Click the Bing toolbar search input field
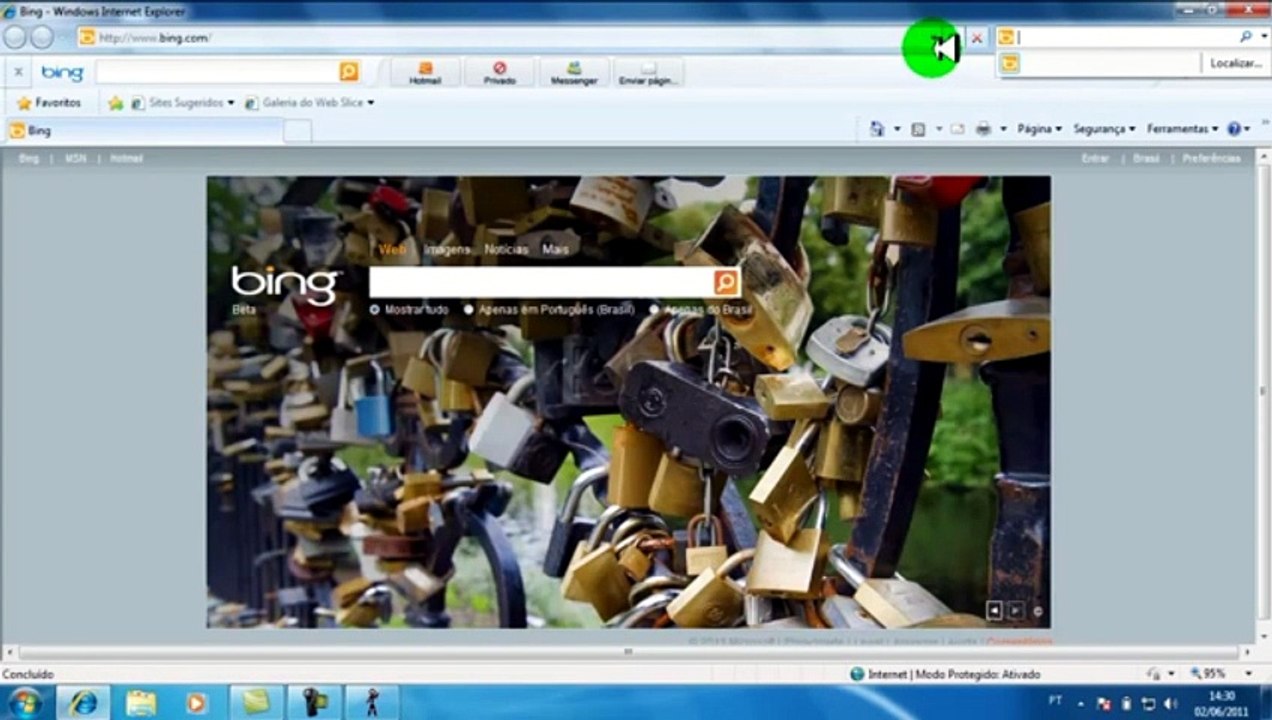 click(x=218, y=71)
